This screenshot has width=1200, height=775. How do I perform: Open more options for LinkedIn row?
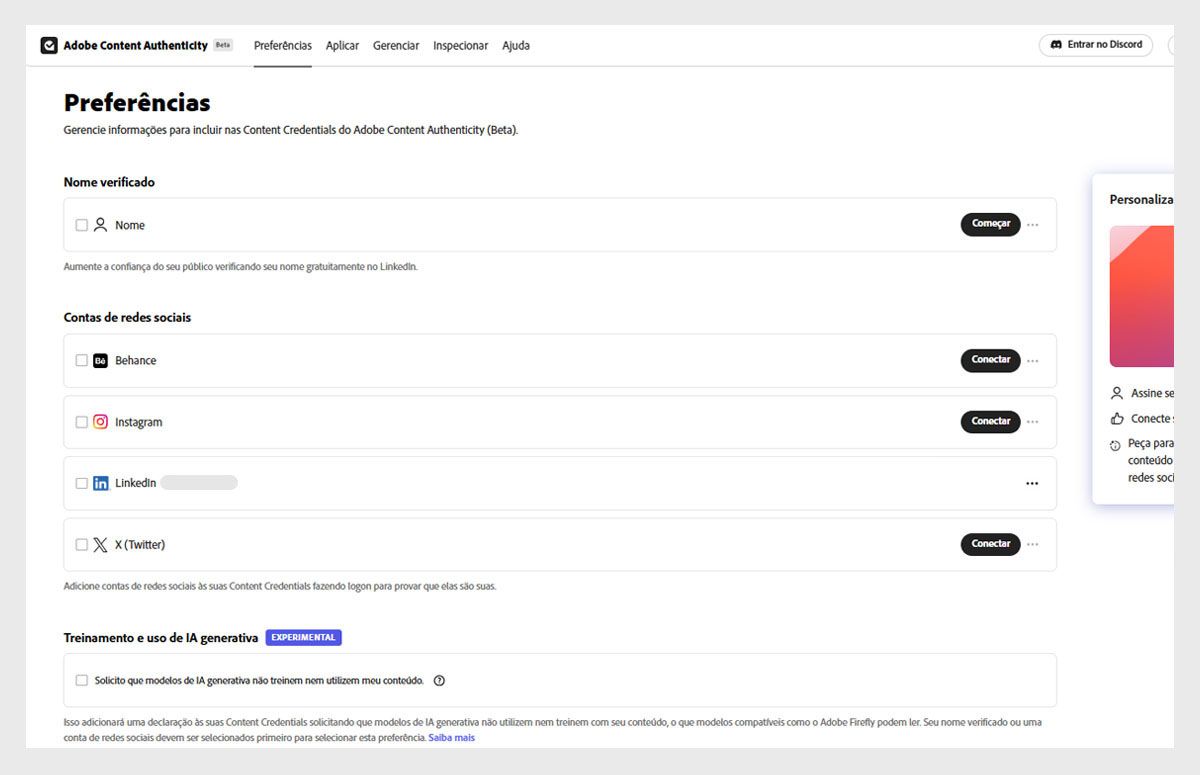pos(1032,484)
